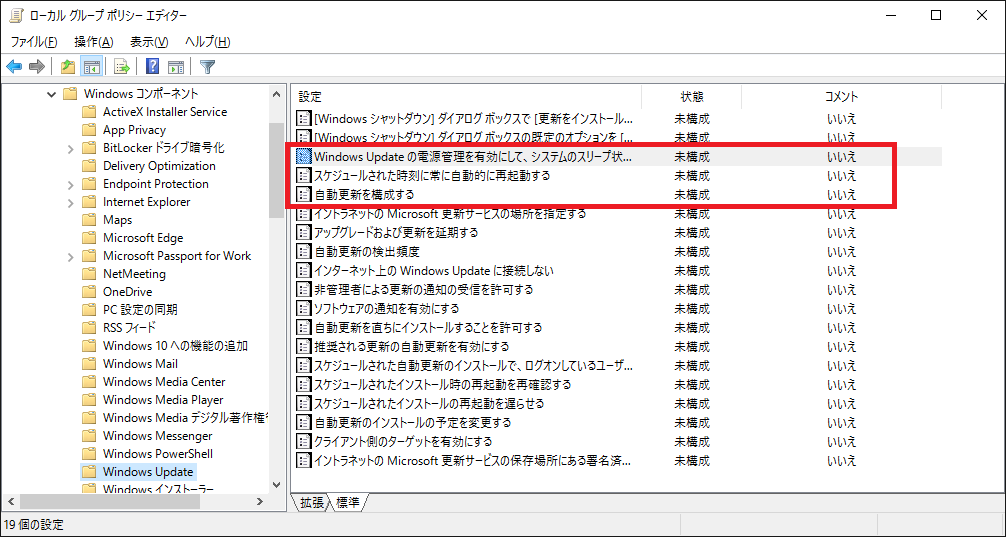Toggle the show/hide action pane icon
1006x537 pixels.
pyautogui.click(x=176, y=67)
